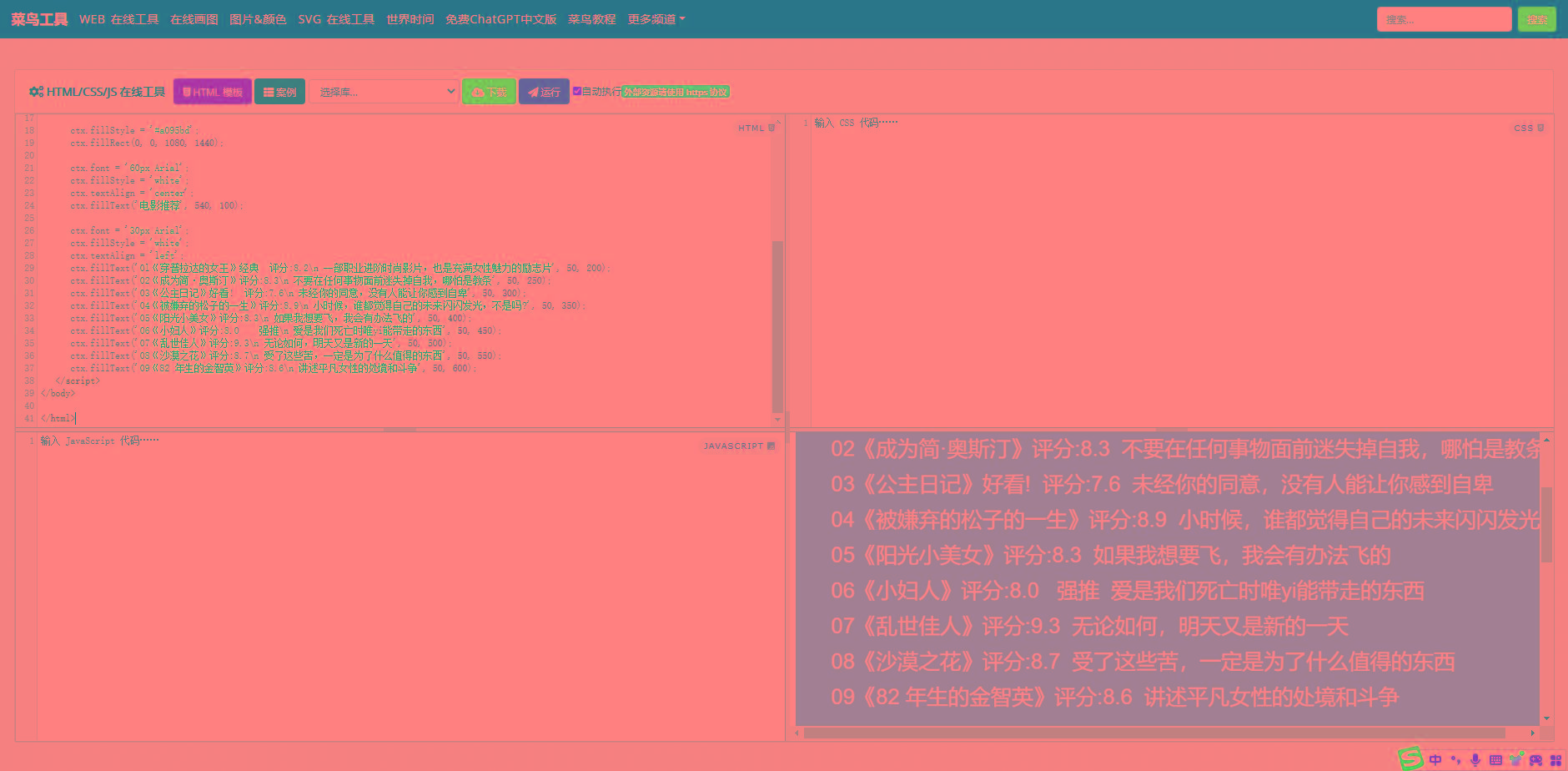Viewport: 1568px width, 771px height.
Task: Open the IME toolbox grid icon
Action: [1555, 759]
